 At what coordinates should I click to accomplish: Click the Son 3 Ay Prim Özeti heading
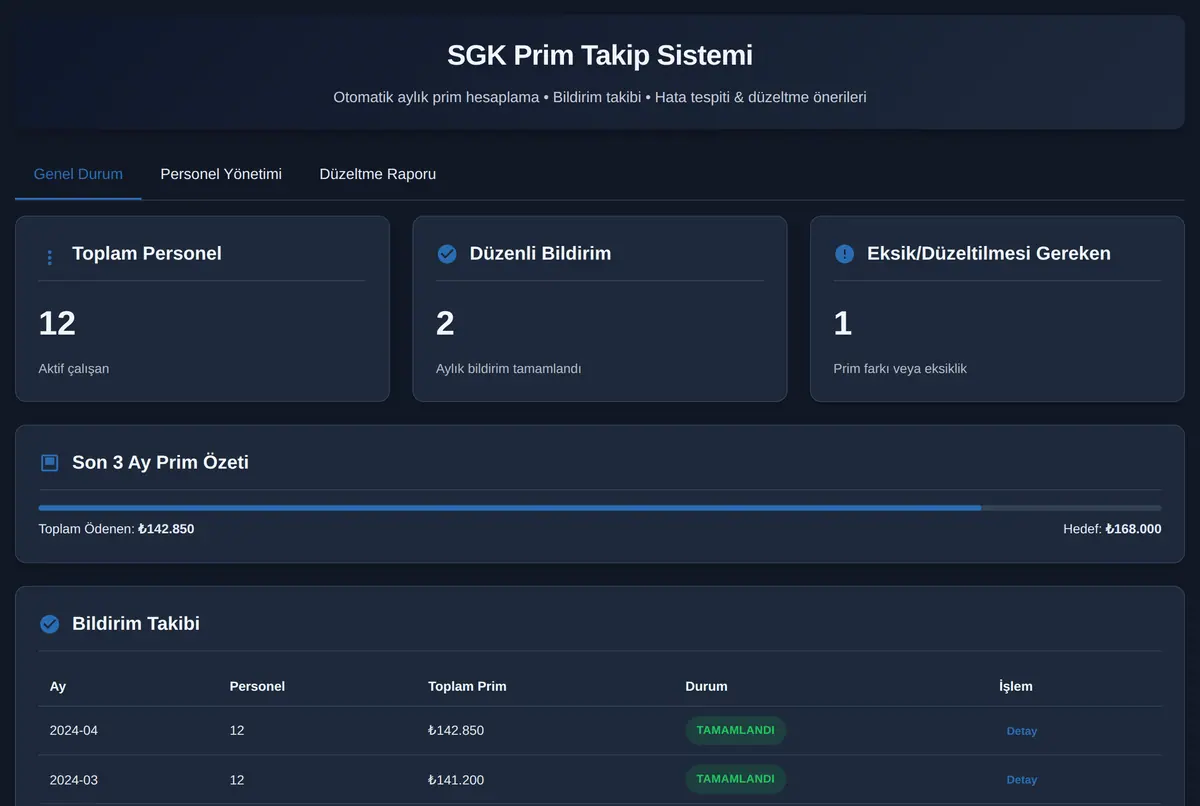pyautogui.click(x=160, y=462)
